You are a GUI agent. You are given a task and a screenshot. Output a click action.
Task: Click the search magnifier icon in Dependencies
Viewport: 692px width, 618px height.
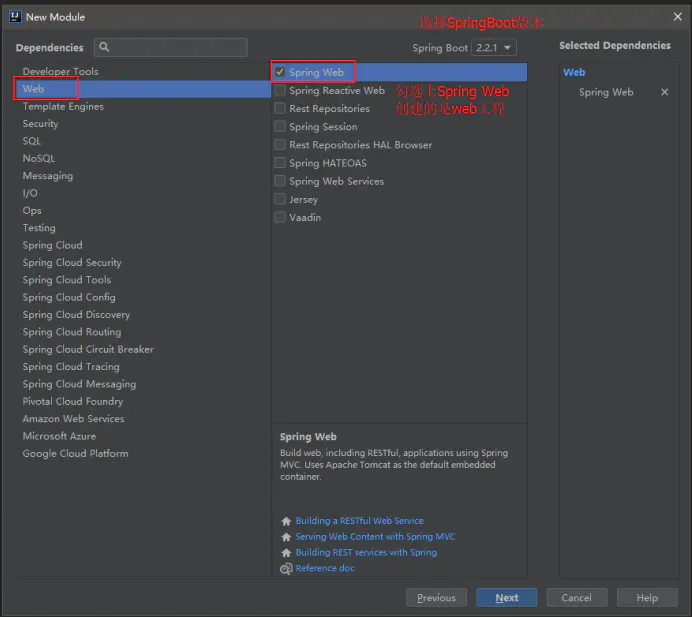tap(104, 47)
